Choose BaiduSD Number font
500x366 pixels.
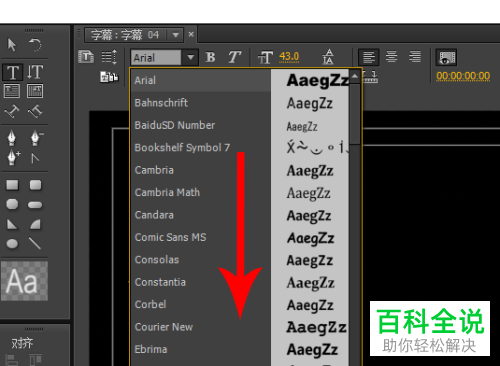pyautogui.click(x=201, y=125)
